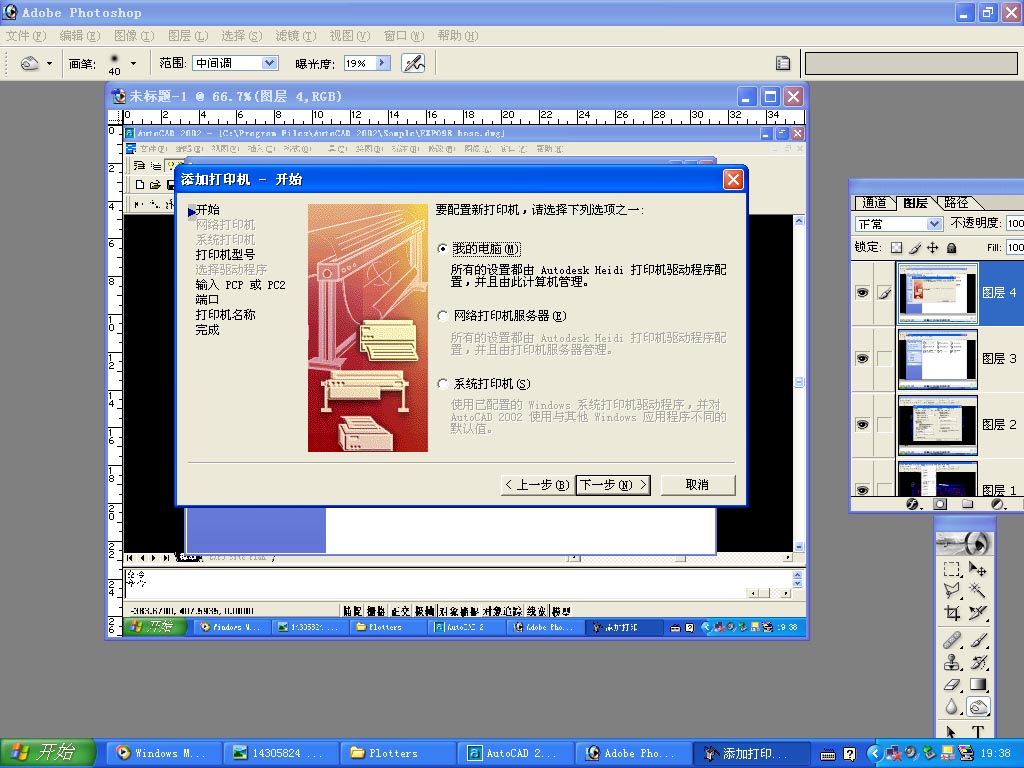Viewport: 1024px width, 768px height.
Task: Click the exposure 19% input field
Action: [x=360, y=63]
